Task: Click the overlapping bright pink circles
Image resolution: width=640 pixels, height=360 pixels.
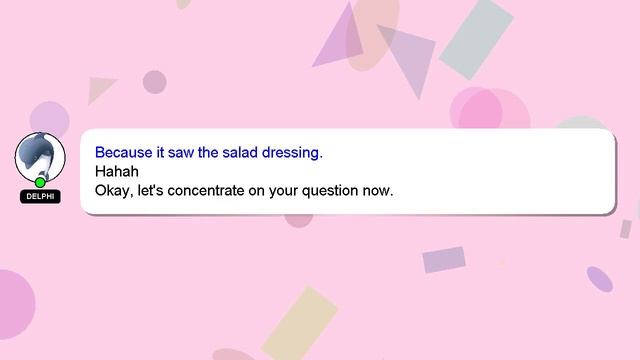Action: coord(489,109)
